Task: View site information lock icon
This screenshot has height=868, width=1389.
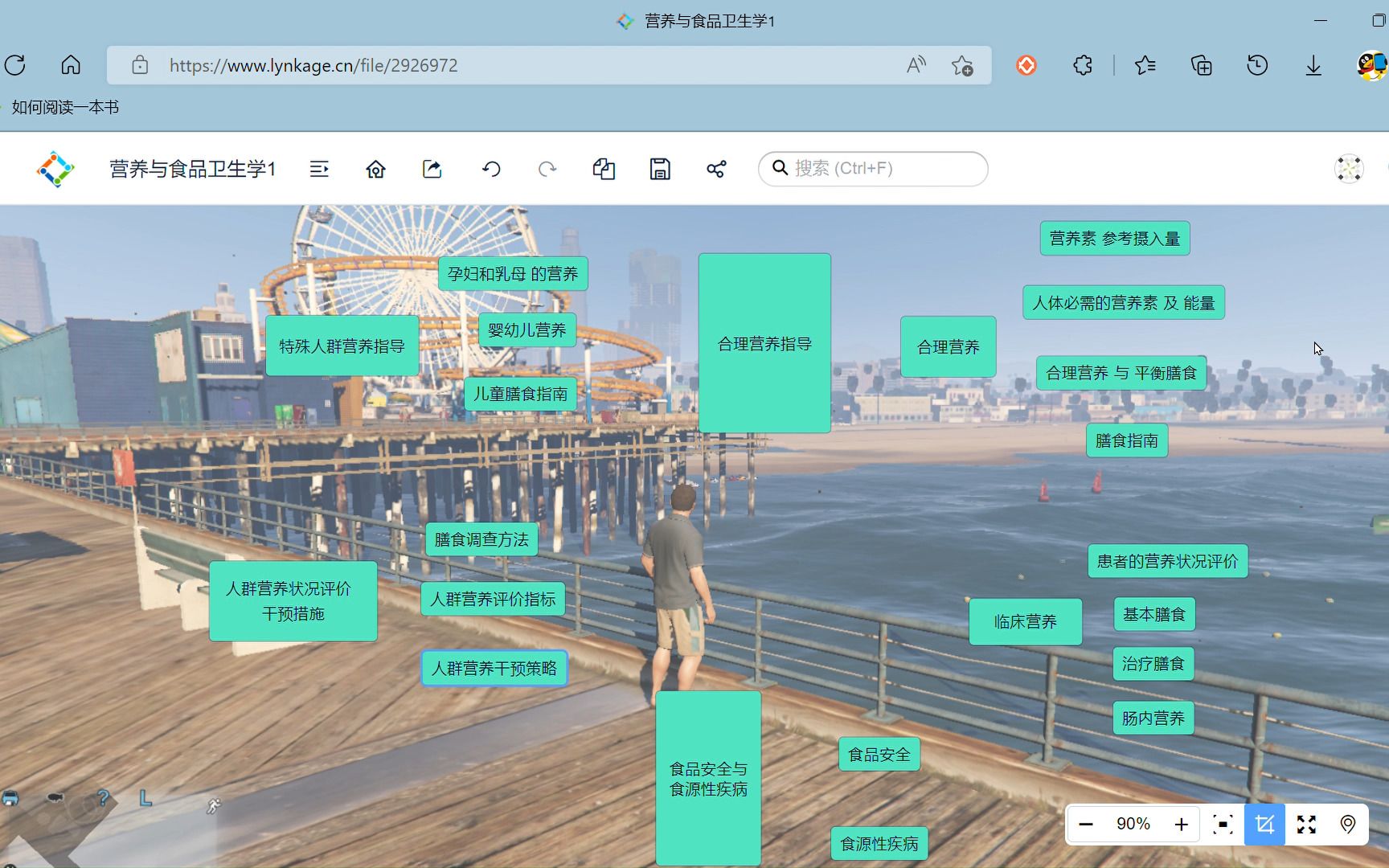Action: pyautogui.click(x=140, y=65)
